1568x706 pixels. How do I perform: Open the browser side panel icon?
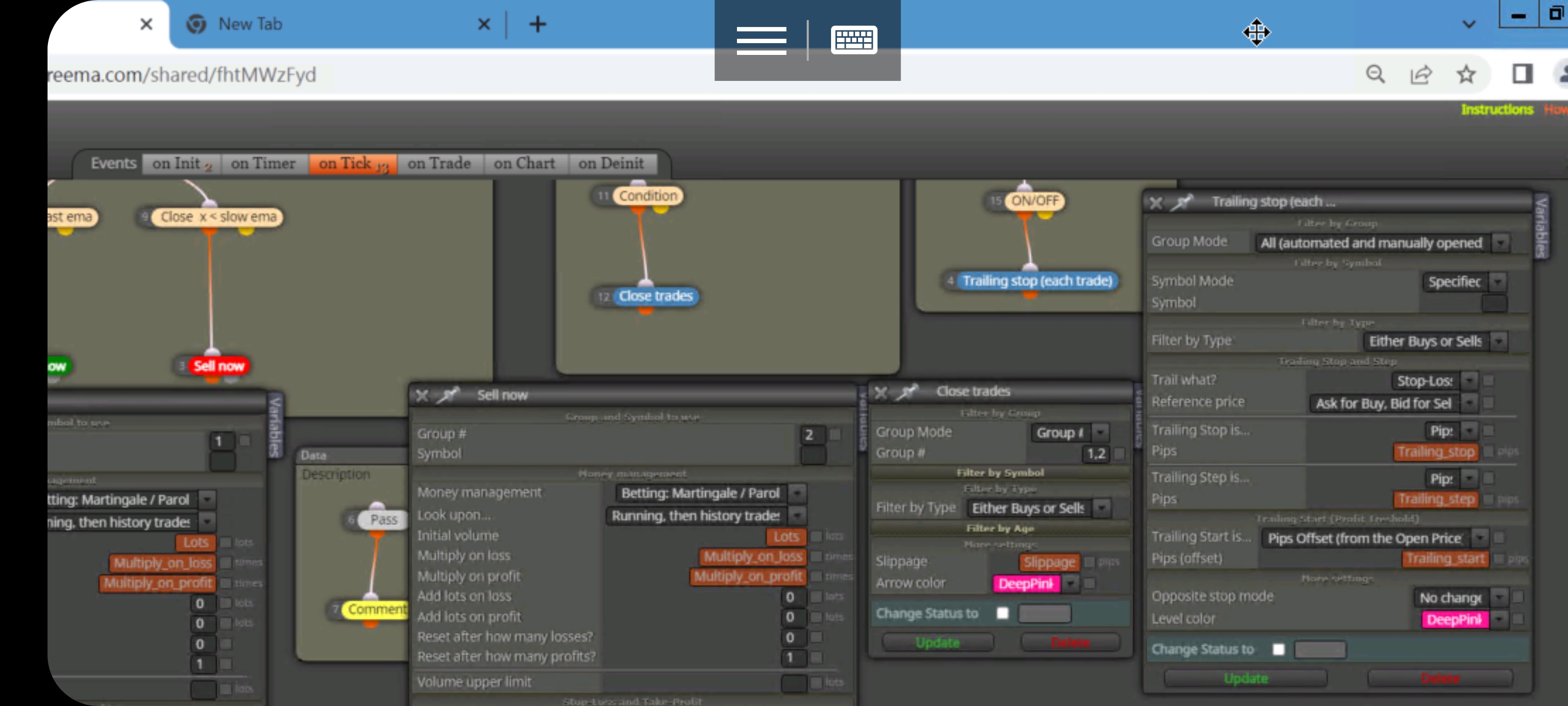pyautogui.click(x=1522, y=75)
